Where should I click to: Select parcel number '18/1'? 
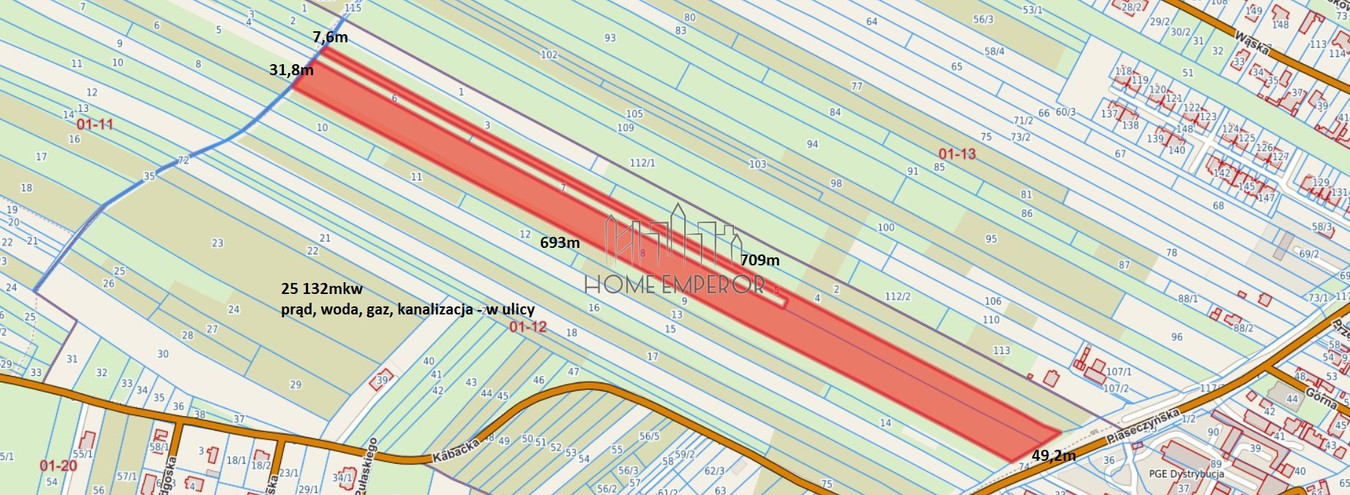[236, 460]
